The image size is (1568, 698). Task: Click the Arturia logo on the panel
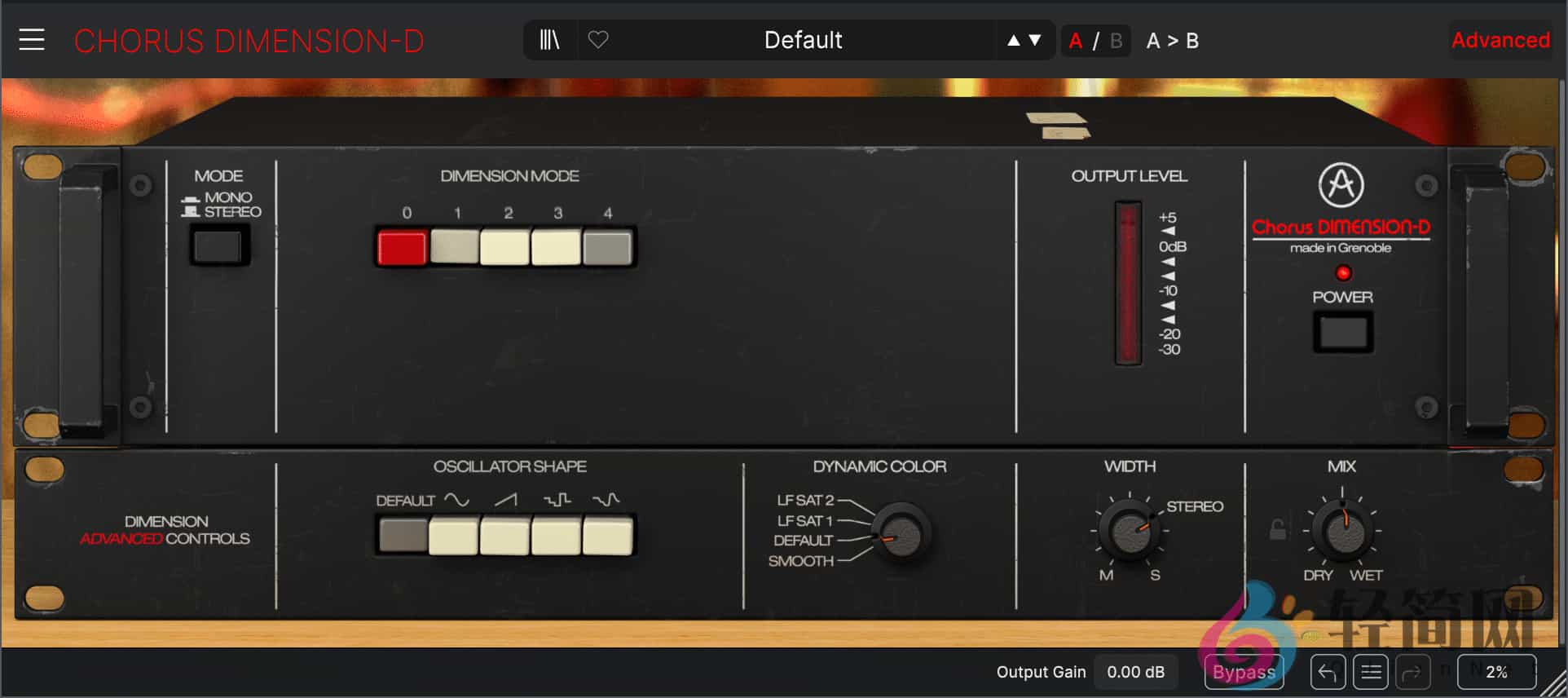[x=1341, y=185]
